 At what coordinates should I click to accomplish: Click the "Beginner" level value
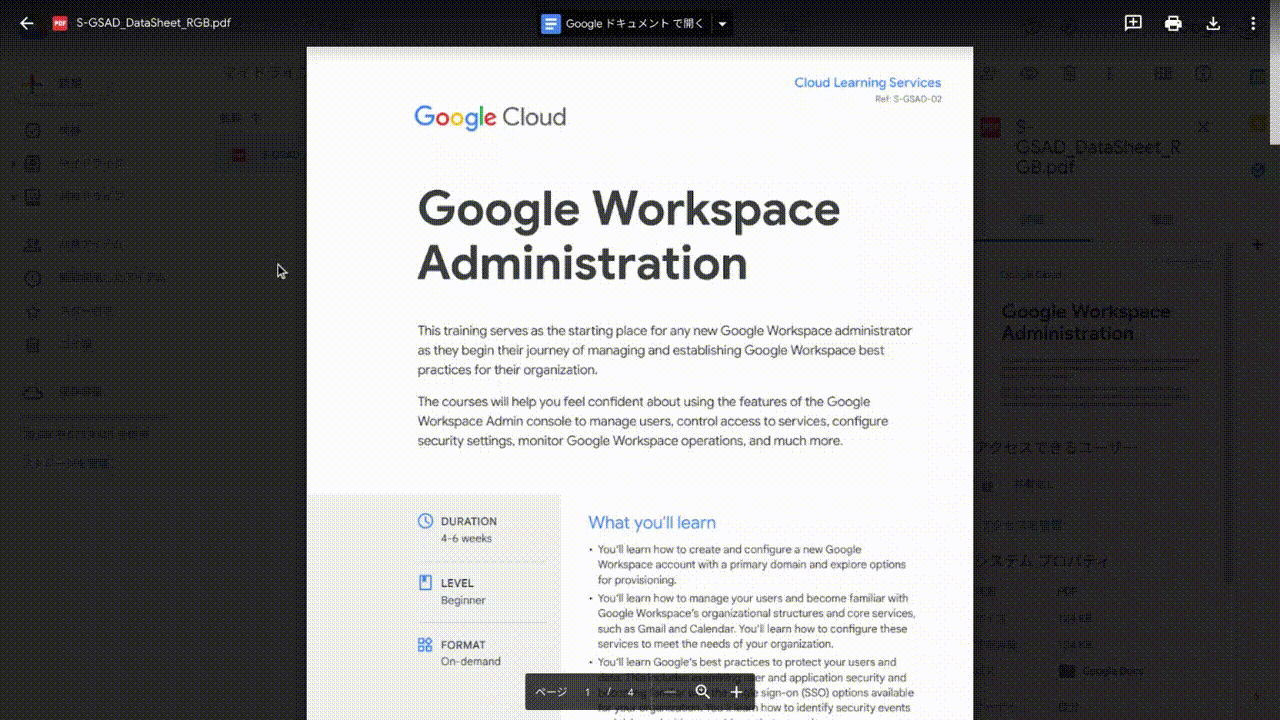[x=463, y=600]
